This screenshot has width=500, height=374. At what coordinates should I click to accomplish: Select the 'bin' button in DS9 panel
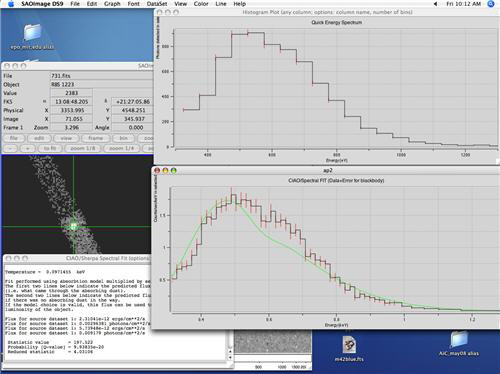(x=123, y=138)
